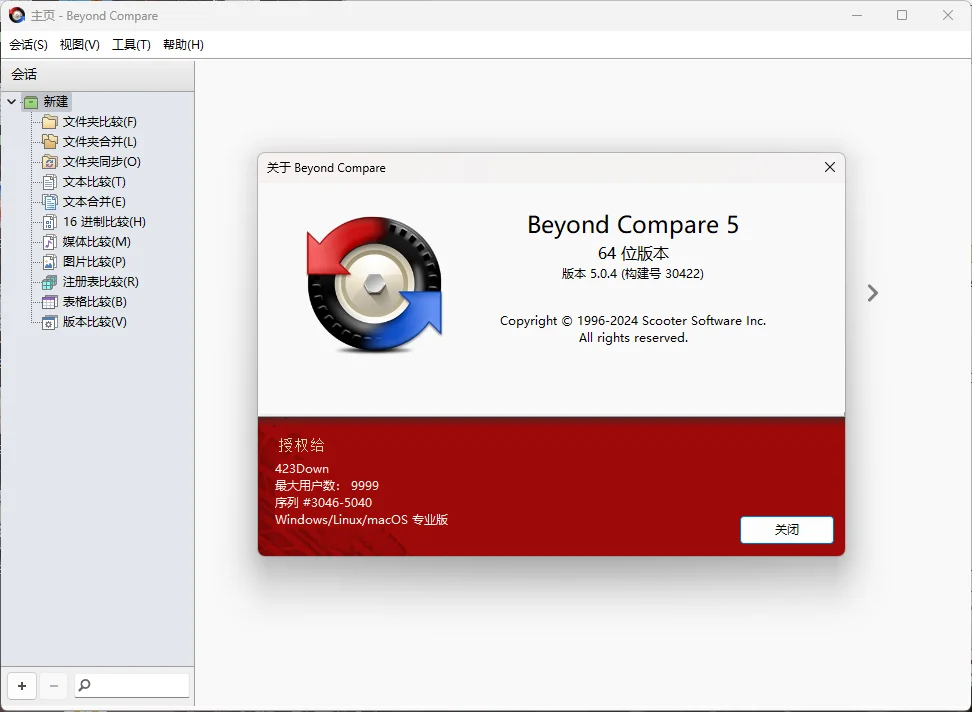Collapse the 新建 tree node
Image resolution: width=972 pixels, height=712 pixels.
coord(10,101)
